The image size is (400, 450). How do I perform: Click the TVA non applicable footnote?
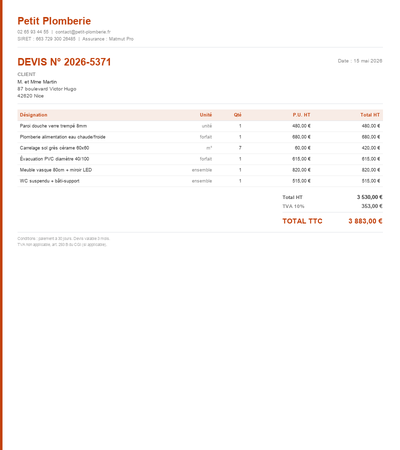pos(62,245)
